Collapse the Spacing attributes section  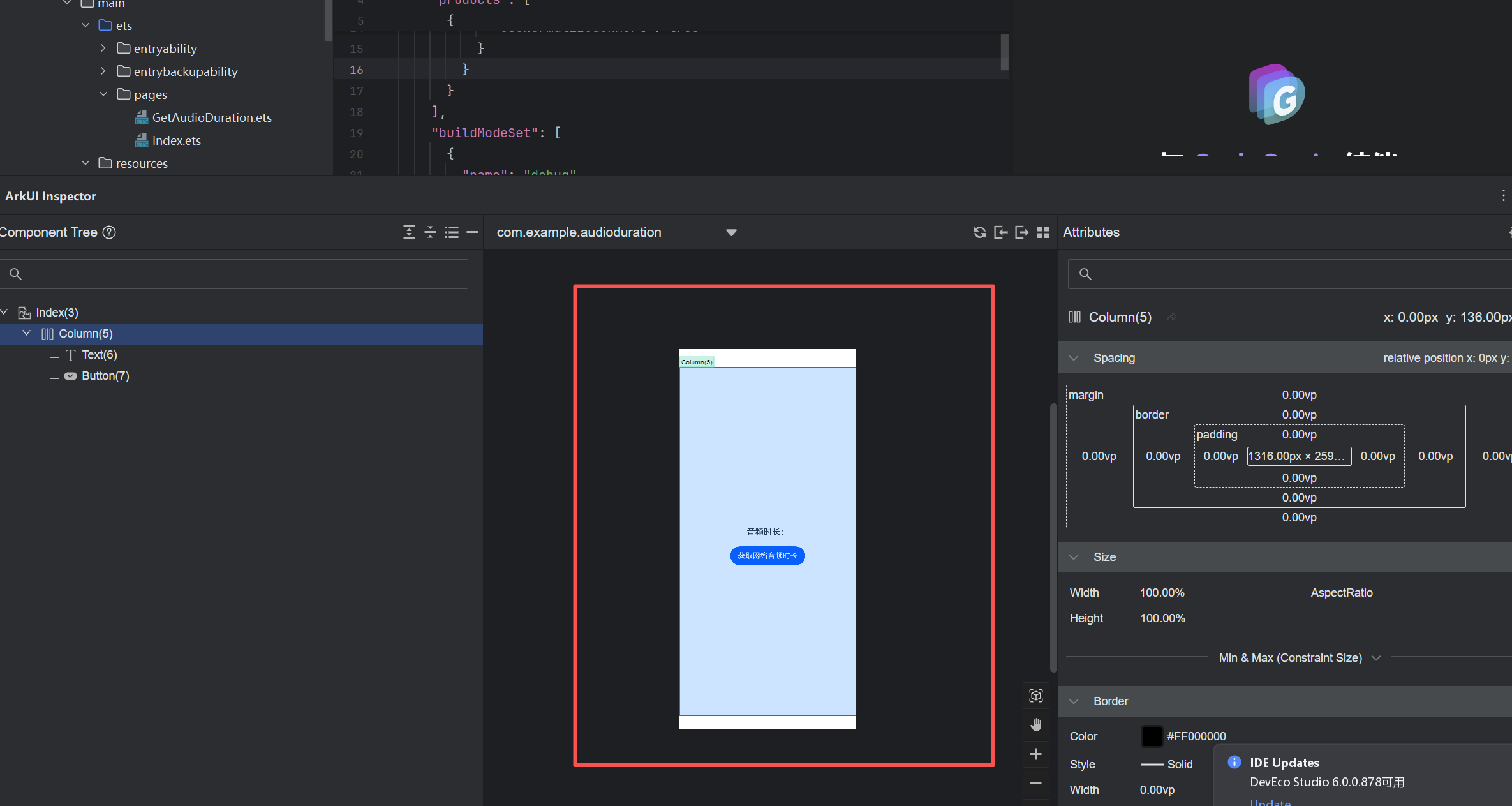(1074, 358)
